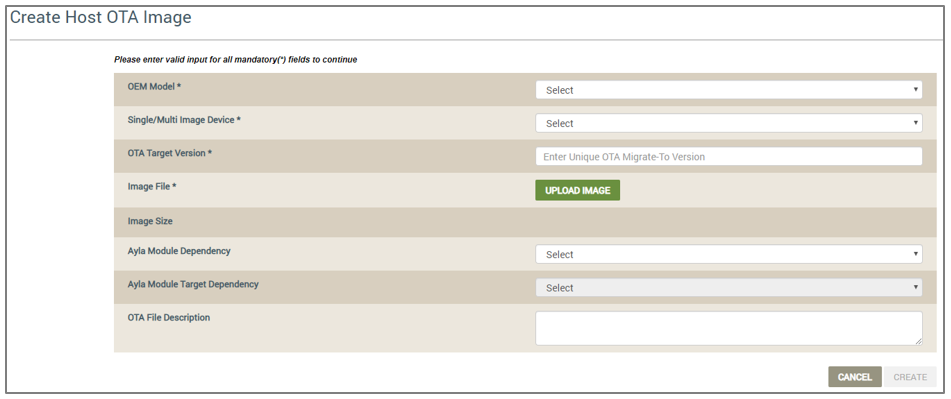Open the OEM Model dropdown
Image resolution: width=951 pixels, height=399 pixels.
coord(728,90)
